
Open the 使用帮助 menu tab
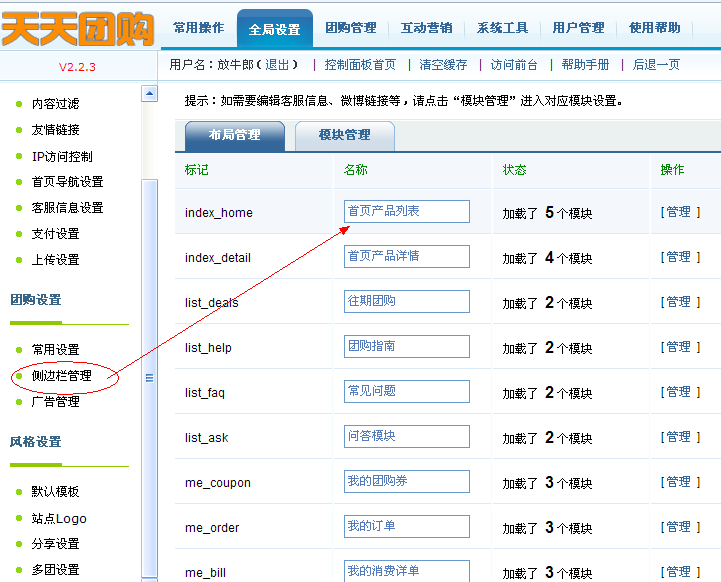point(654,29)
